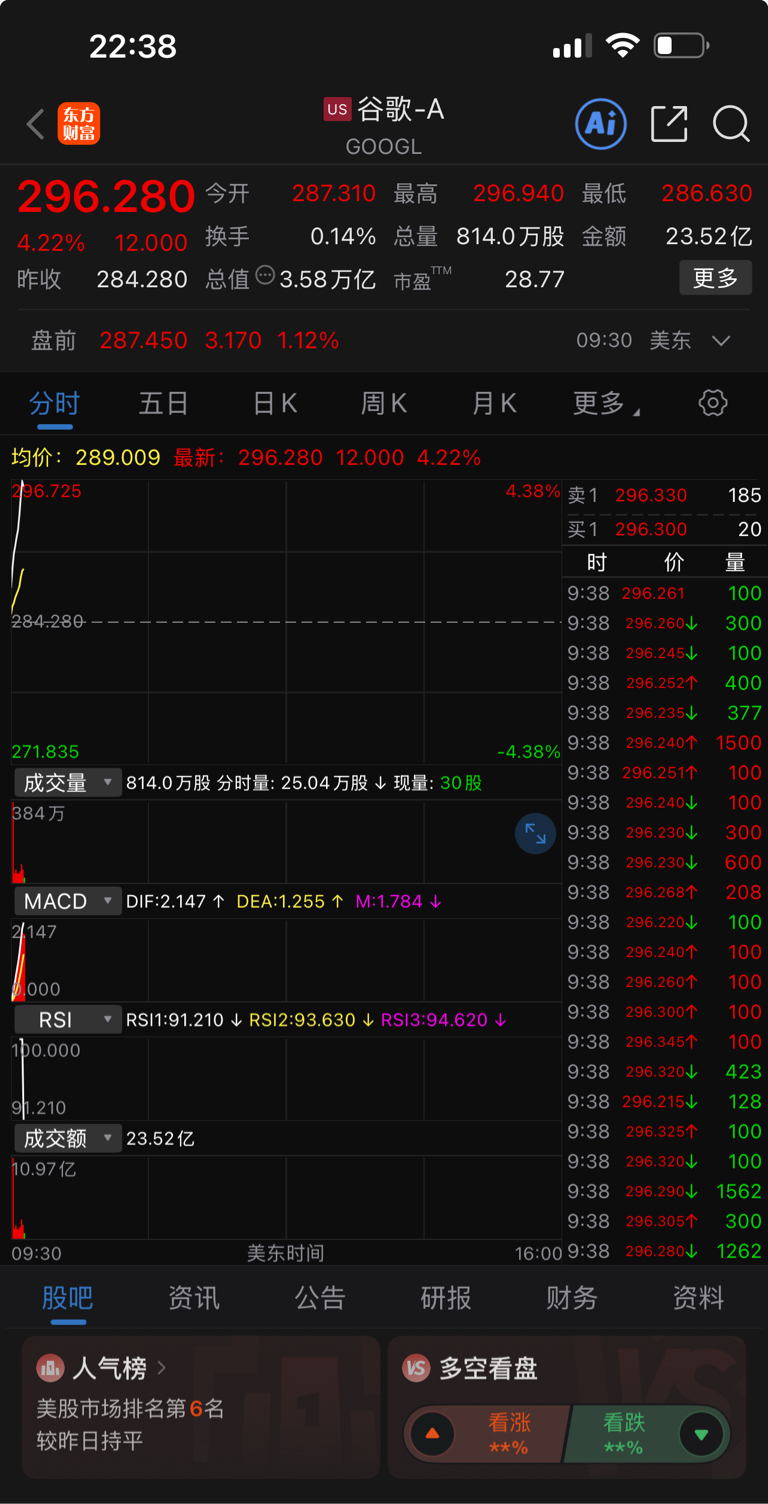Tap the share export icon
Viewport: 768px width, 1504px height.
pyautogui.click(x=669, y=123)
